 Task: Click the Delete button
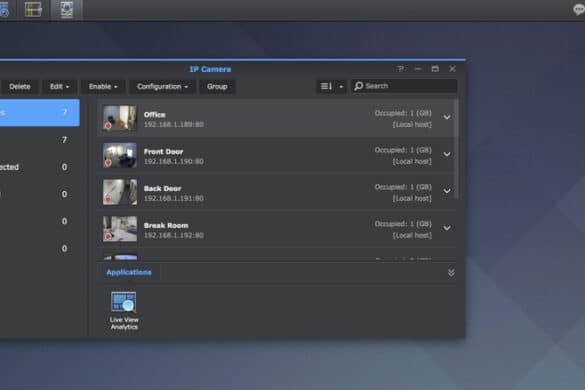coord(20,87)
